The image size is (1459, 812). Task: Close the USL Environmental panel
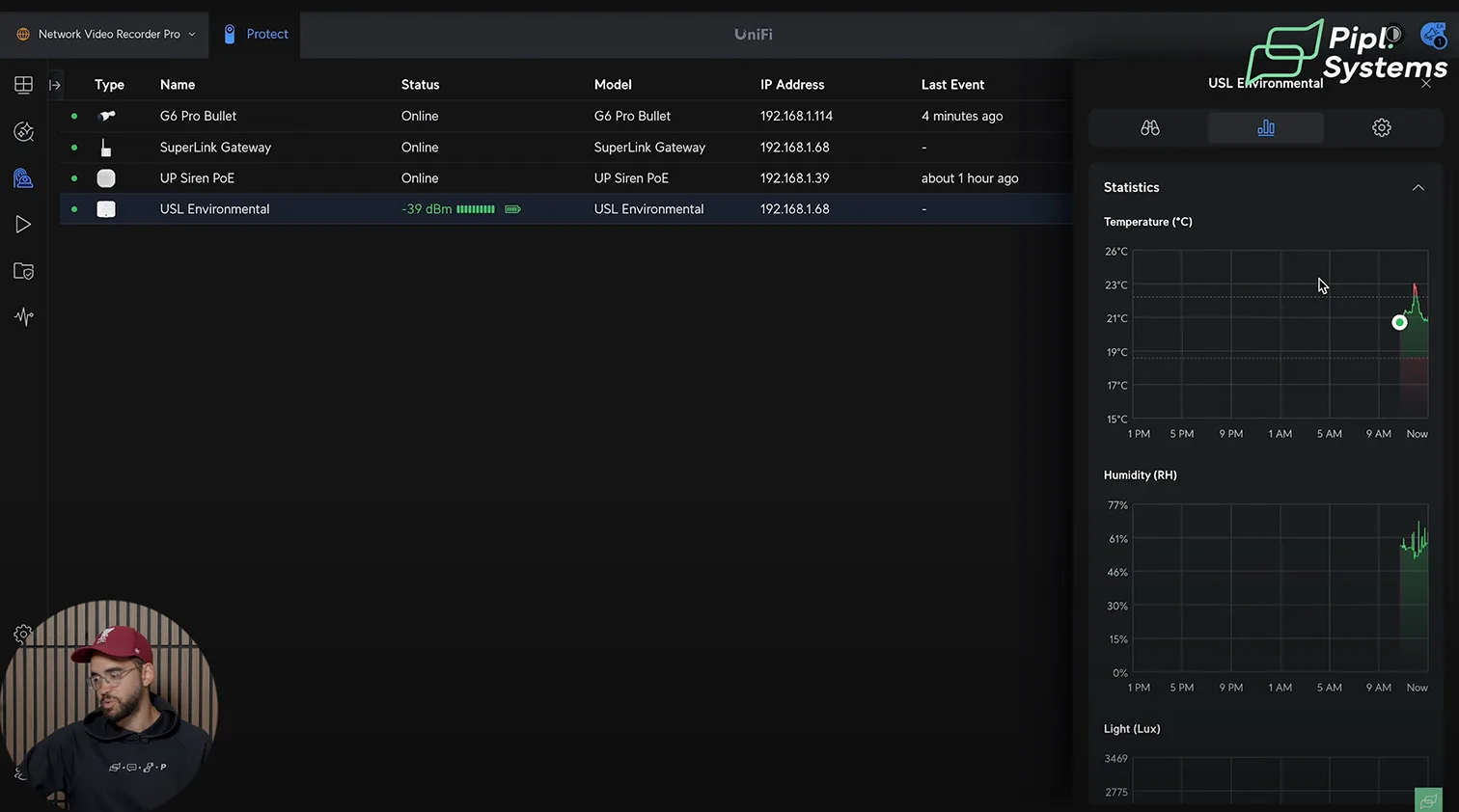pos(1426,84)
